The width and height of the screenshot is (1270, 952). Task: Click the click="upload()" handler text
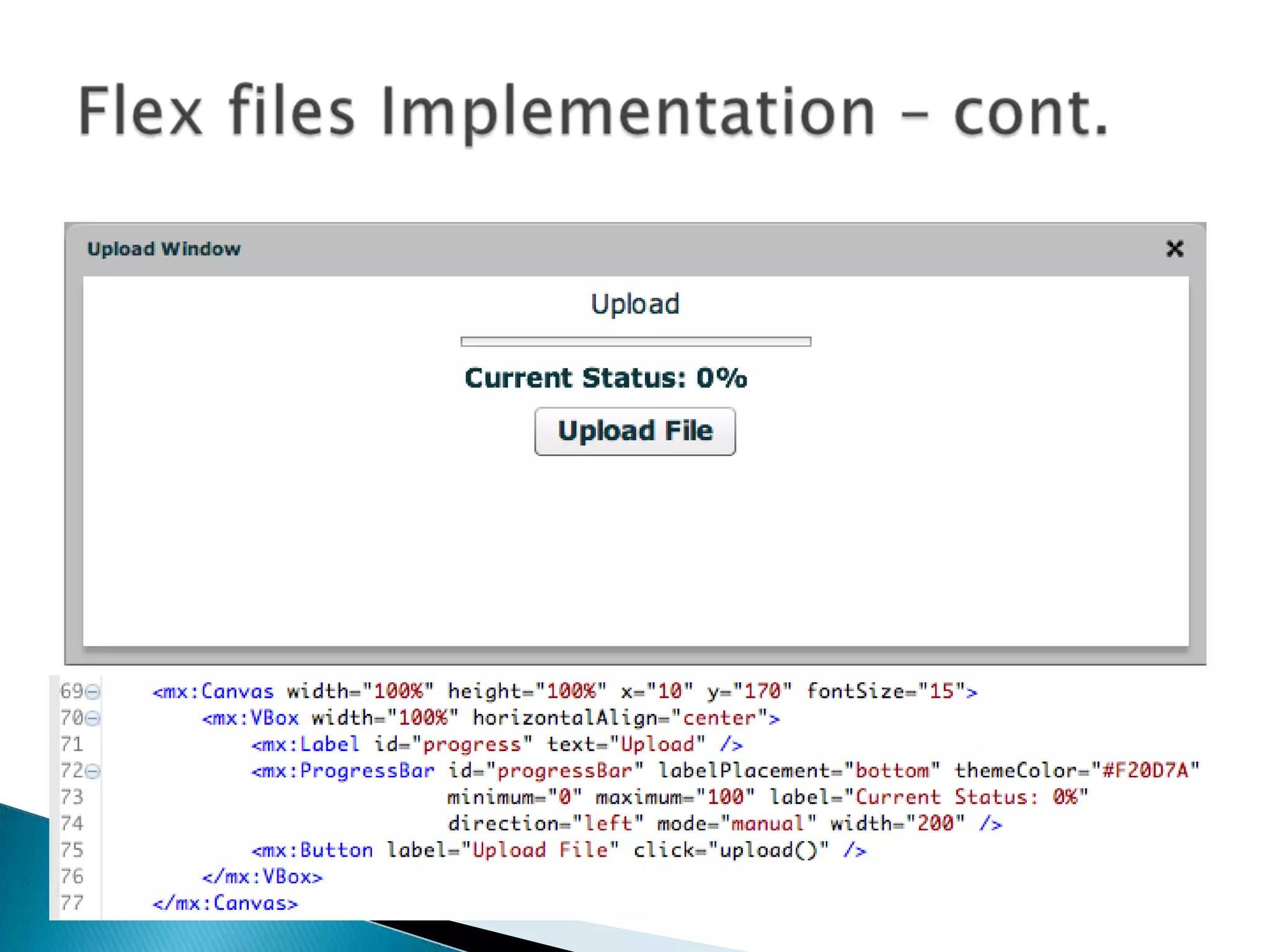[730, 850]
